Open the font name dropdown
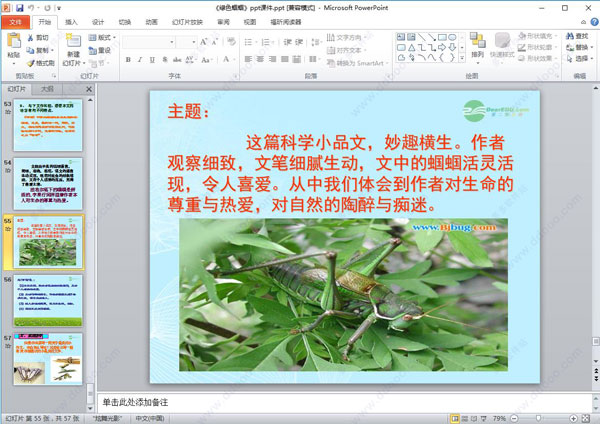This screenshot has height=424, width=600. [172, 42]
